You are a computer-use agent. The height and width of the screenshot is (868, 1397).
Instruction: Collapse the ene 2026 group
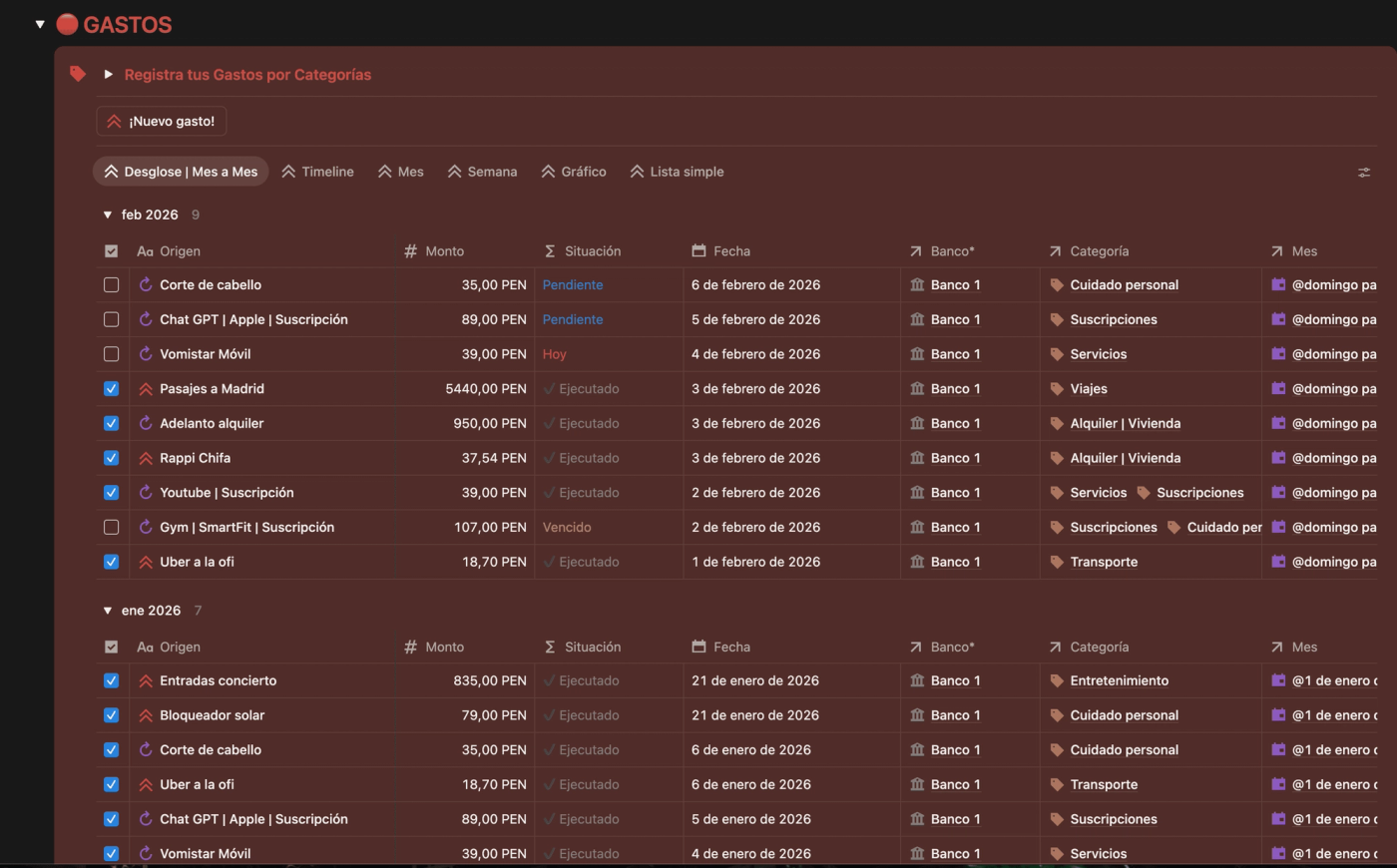pyautogui.click(x=108, y=611)
